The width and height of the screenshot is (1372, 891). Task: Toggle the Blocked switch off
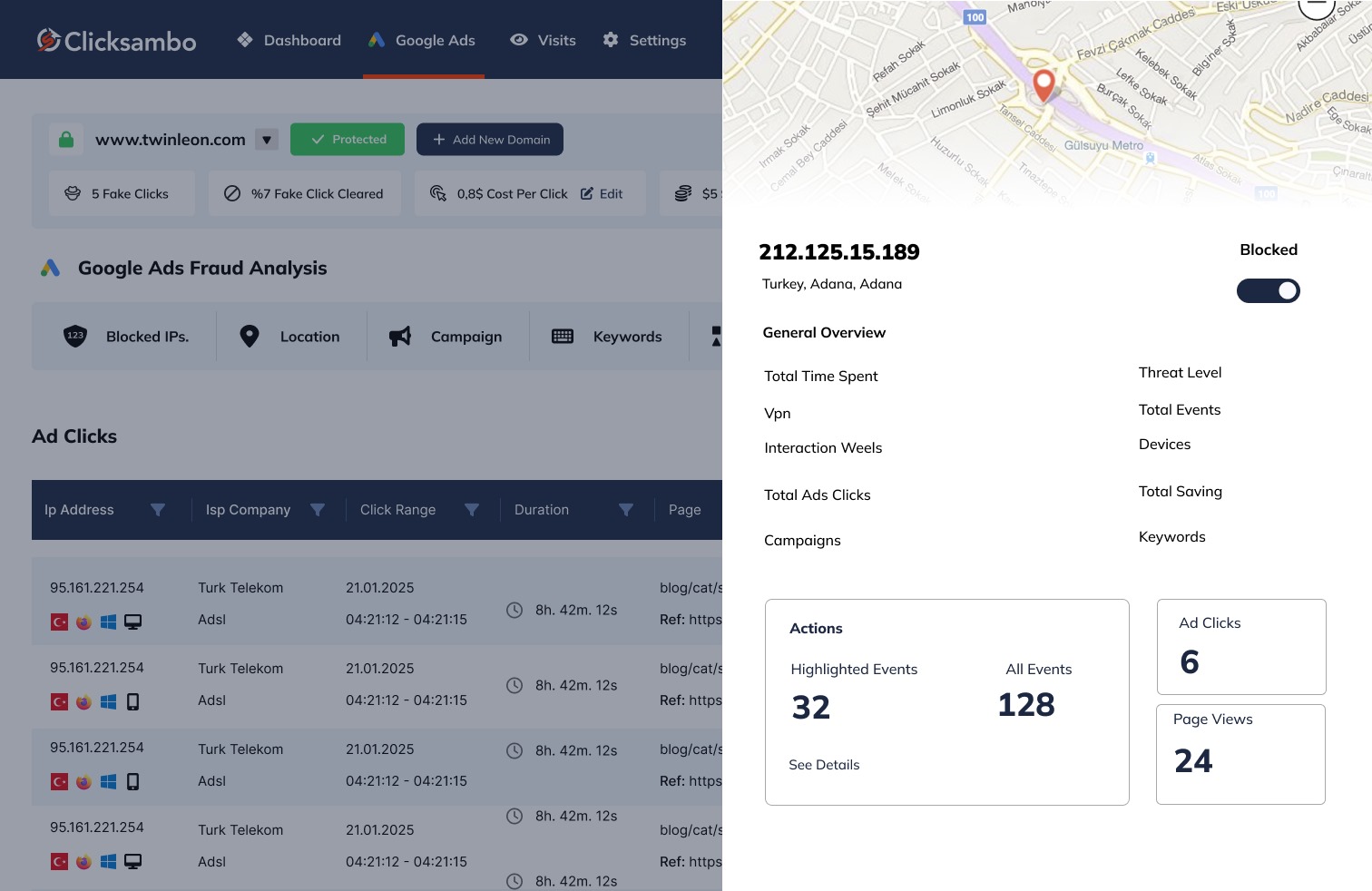pos(1268,290)
